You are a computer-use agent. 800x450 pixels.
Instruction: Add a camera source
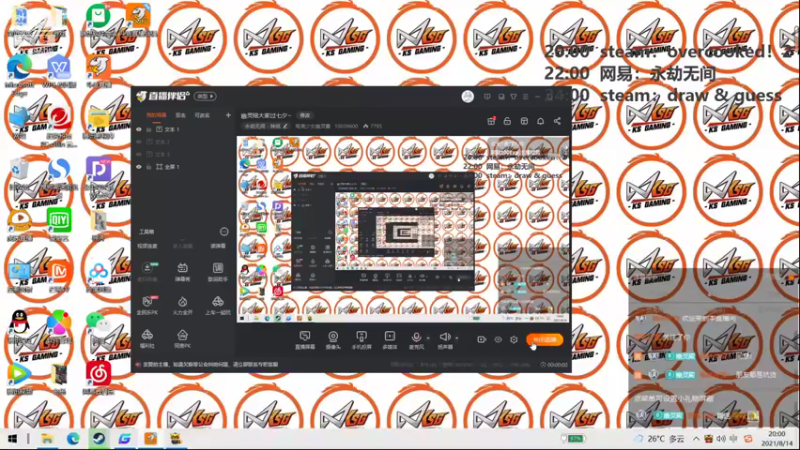coord(333,339)
